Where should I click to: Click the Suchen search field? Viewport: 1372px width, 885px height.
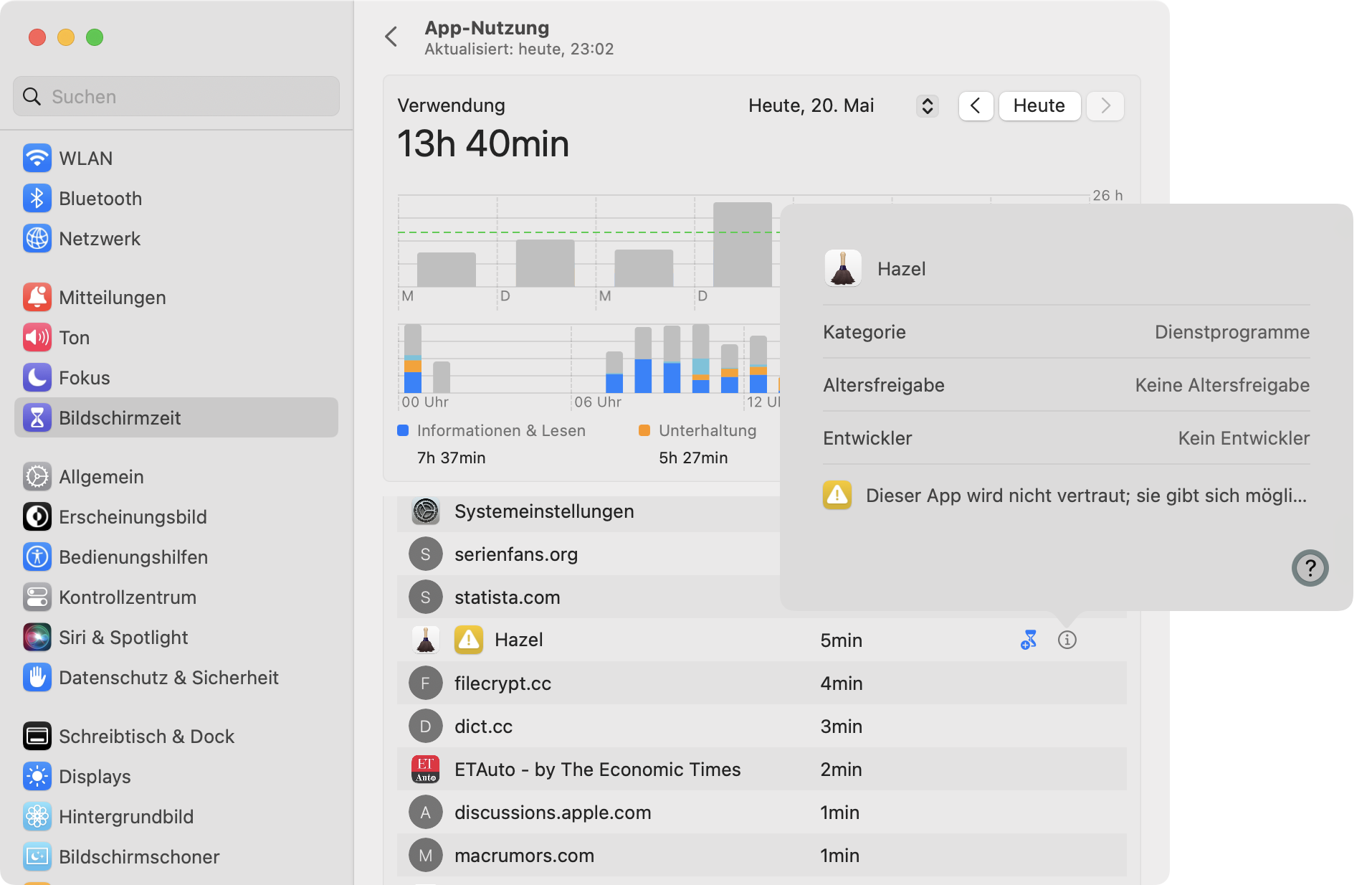(176, 97)
